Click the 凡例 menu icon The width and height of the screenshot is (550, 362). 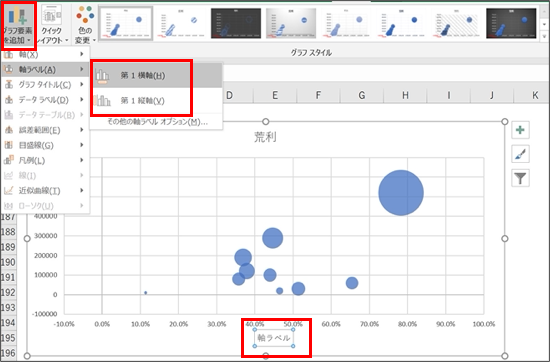click(9, 160)
